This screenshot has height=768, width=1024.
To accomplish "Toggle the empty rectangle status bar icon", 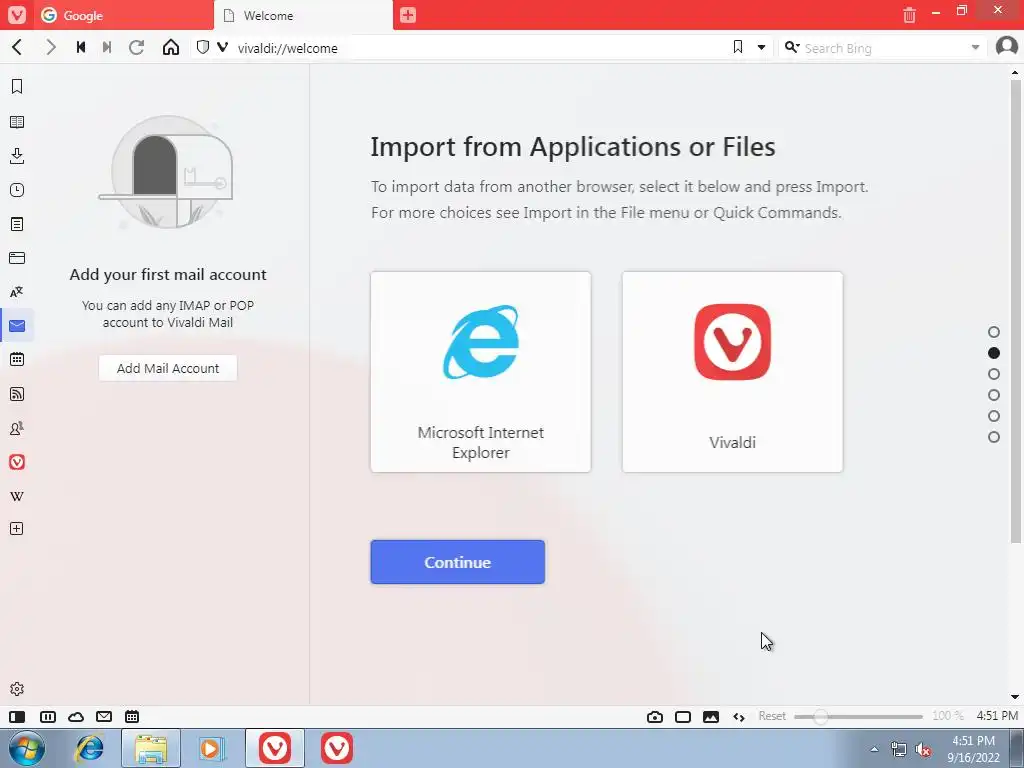I will [683, 717].
